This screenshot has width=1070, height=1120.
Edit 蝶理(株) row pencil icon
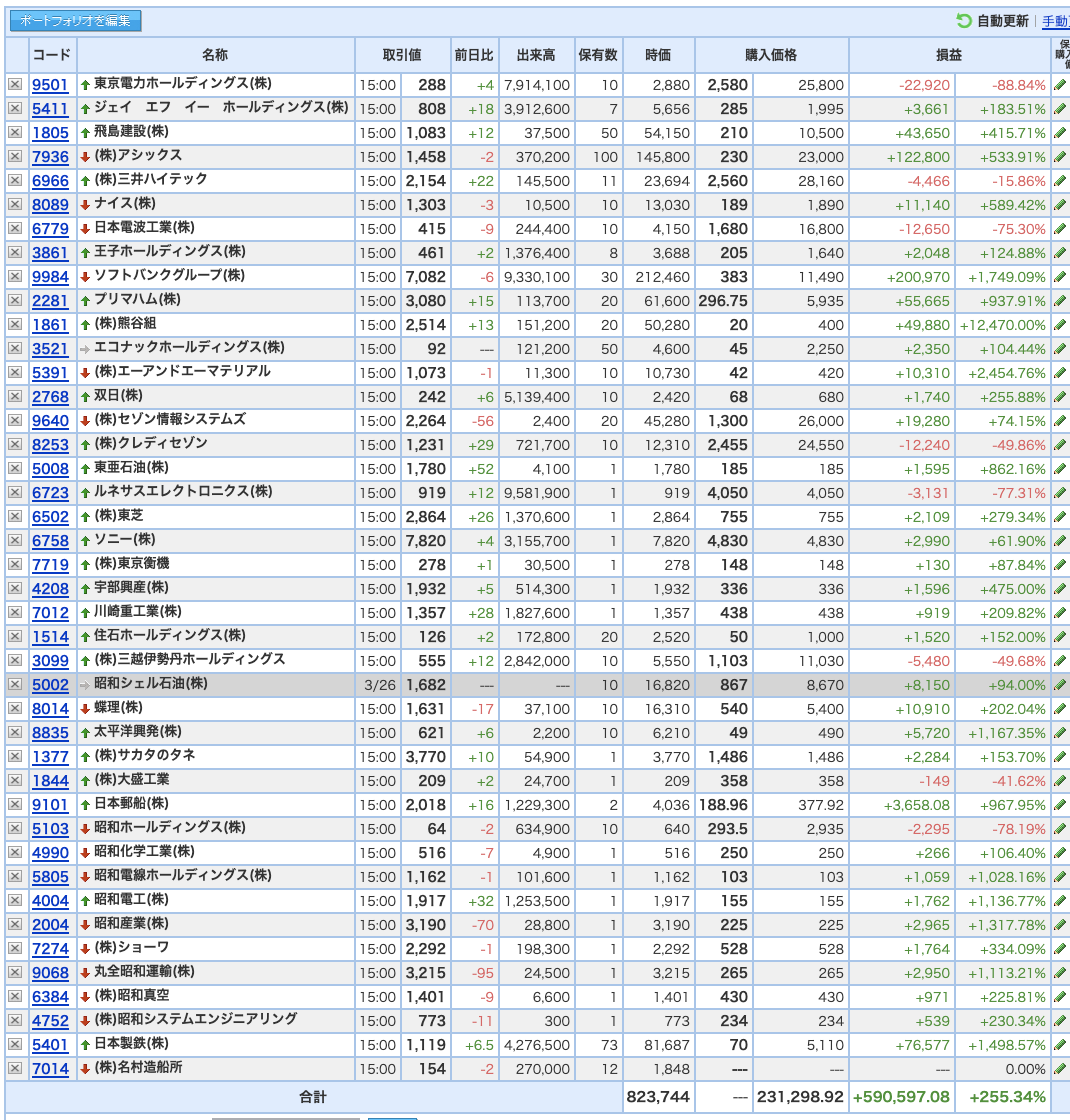tap(1060, 709)
